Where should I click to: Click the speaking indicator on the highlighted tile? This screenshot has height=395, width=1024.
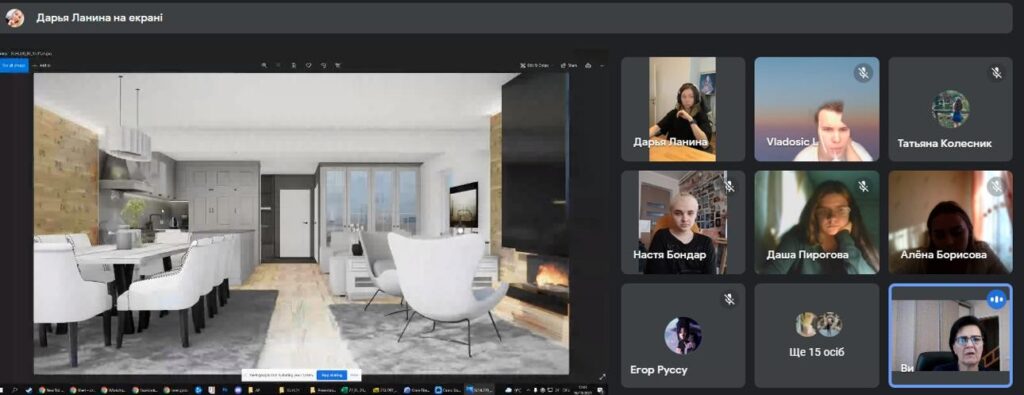(x=996, y=299)
